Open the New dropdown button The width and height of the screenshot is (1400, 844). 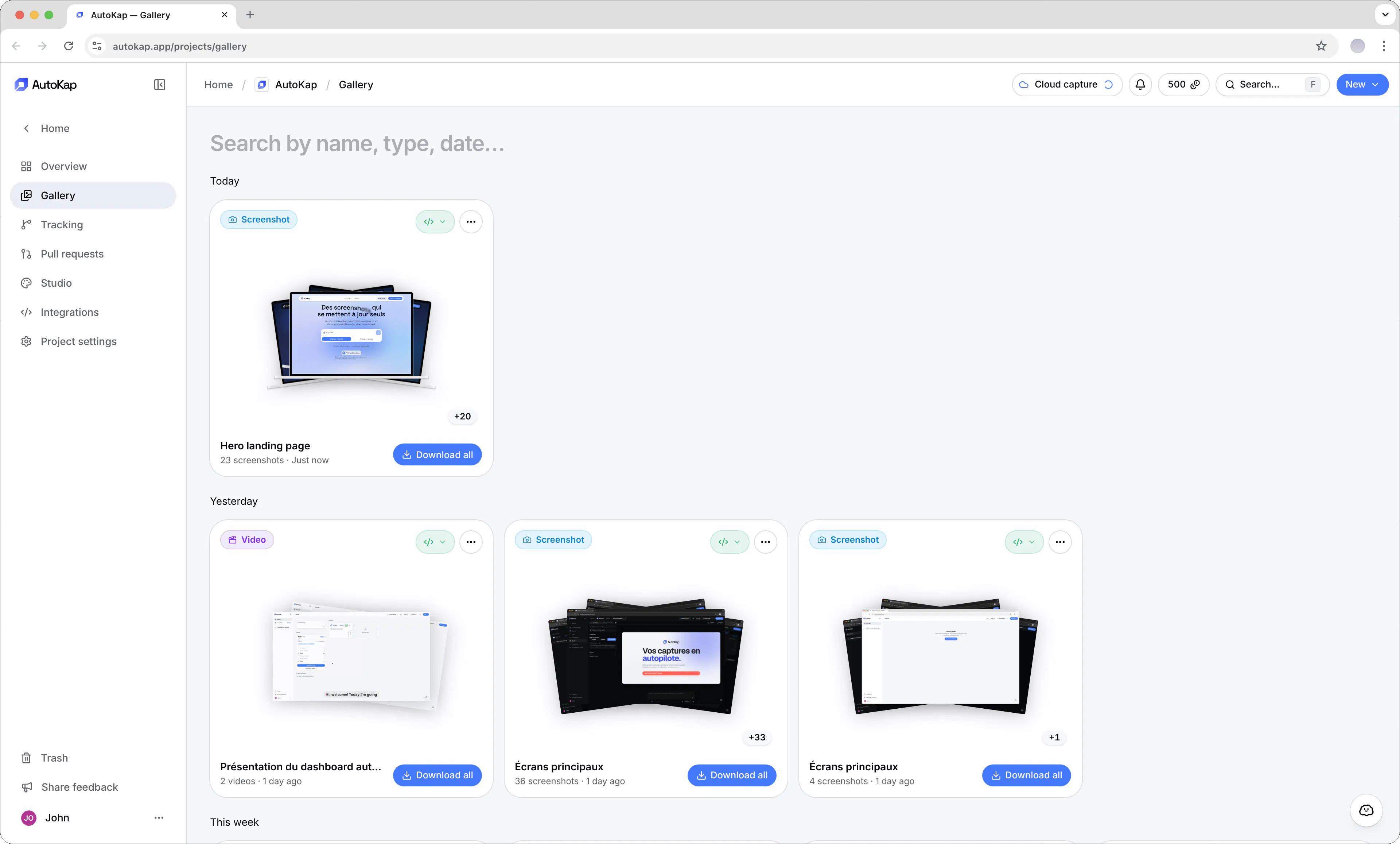point(1362,85)
